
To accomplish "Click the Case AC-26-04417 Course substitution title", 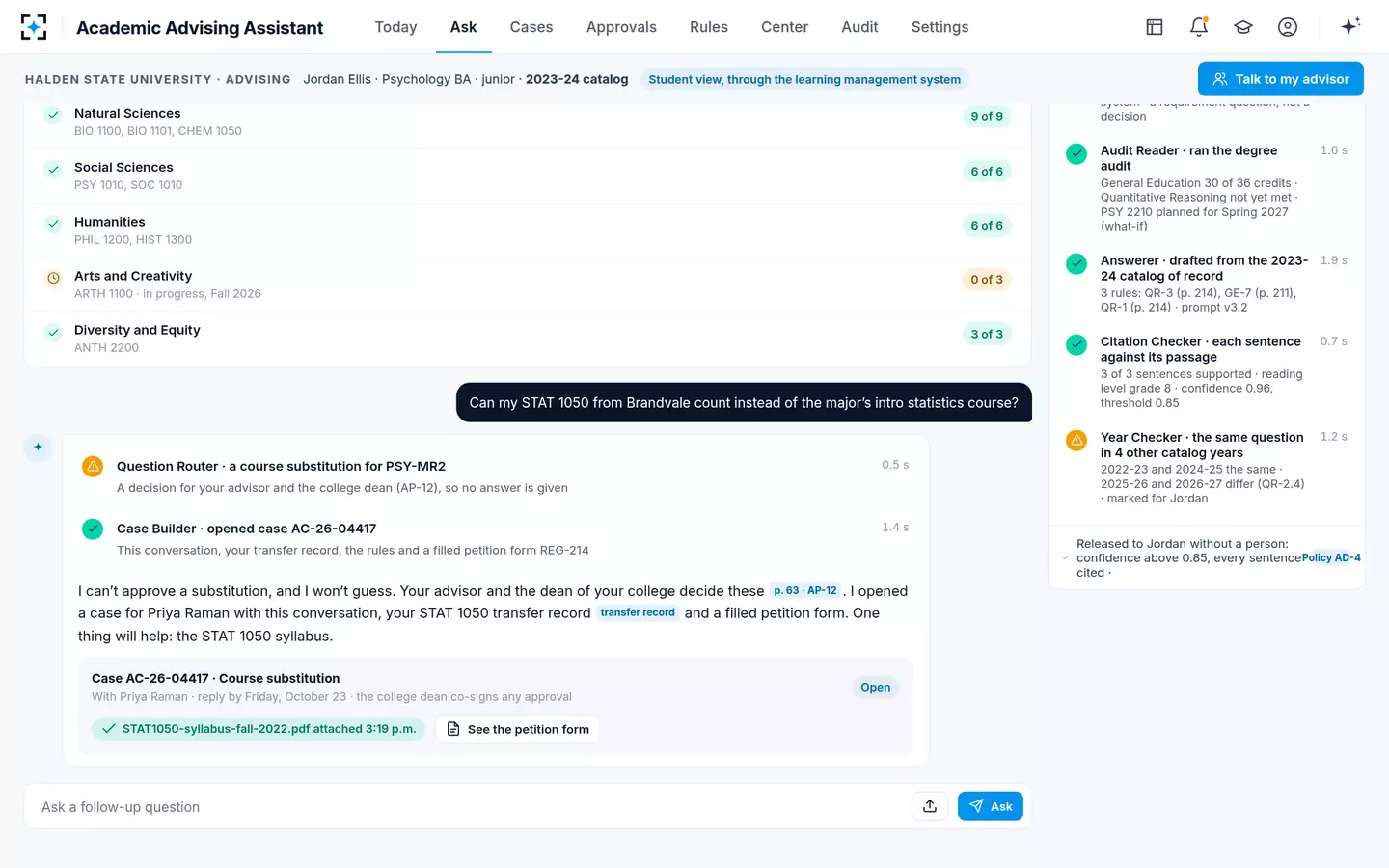I will tap(216, 678).
